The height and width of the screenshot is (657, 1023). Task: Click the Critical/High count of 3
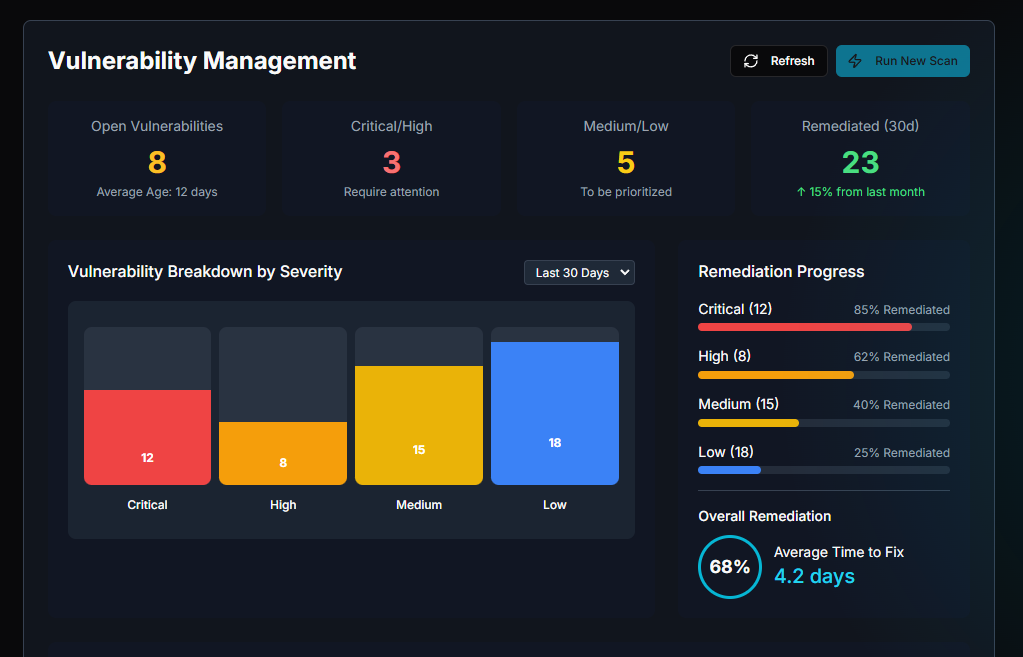[391, 160]
